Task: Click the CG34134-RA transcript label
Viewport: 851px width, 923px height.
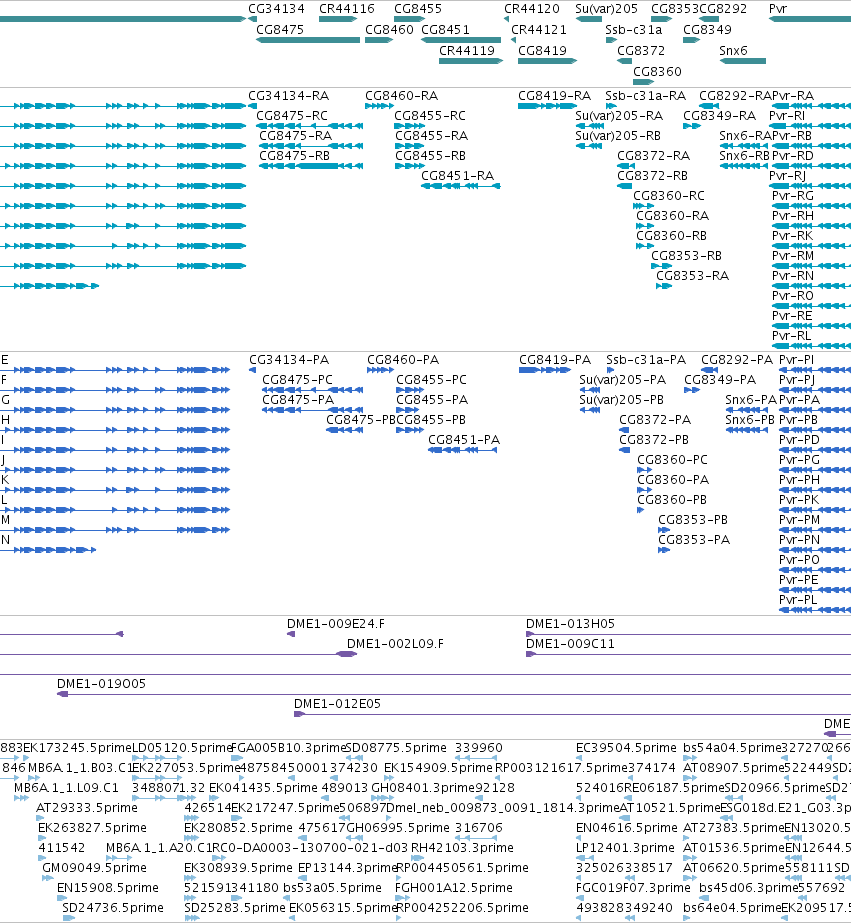Action: [288, 96]
